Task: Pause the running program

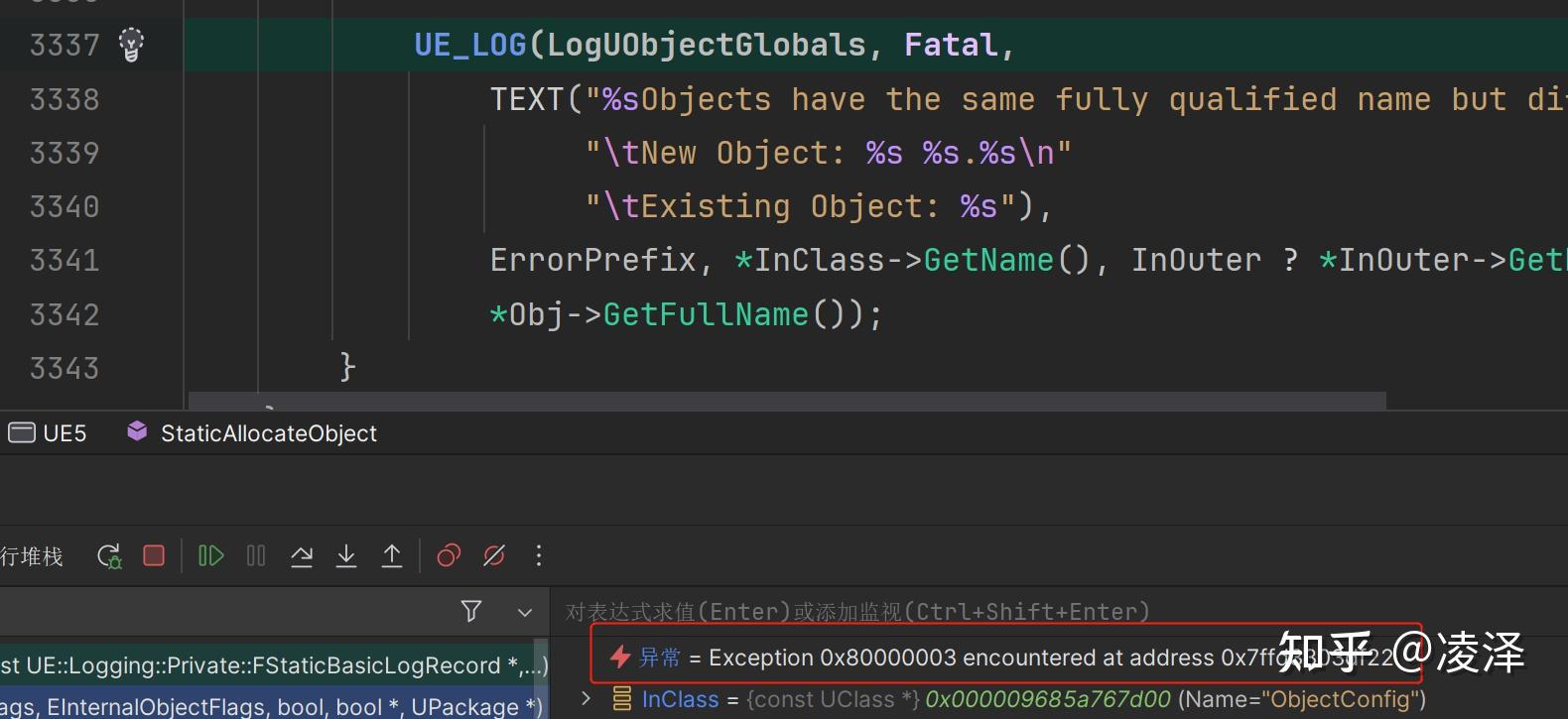Action: [x=256, y=555]
